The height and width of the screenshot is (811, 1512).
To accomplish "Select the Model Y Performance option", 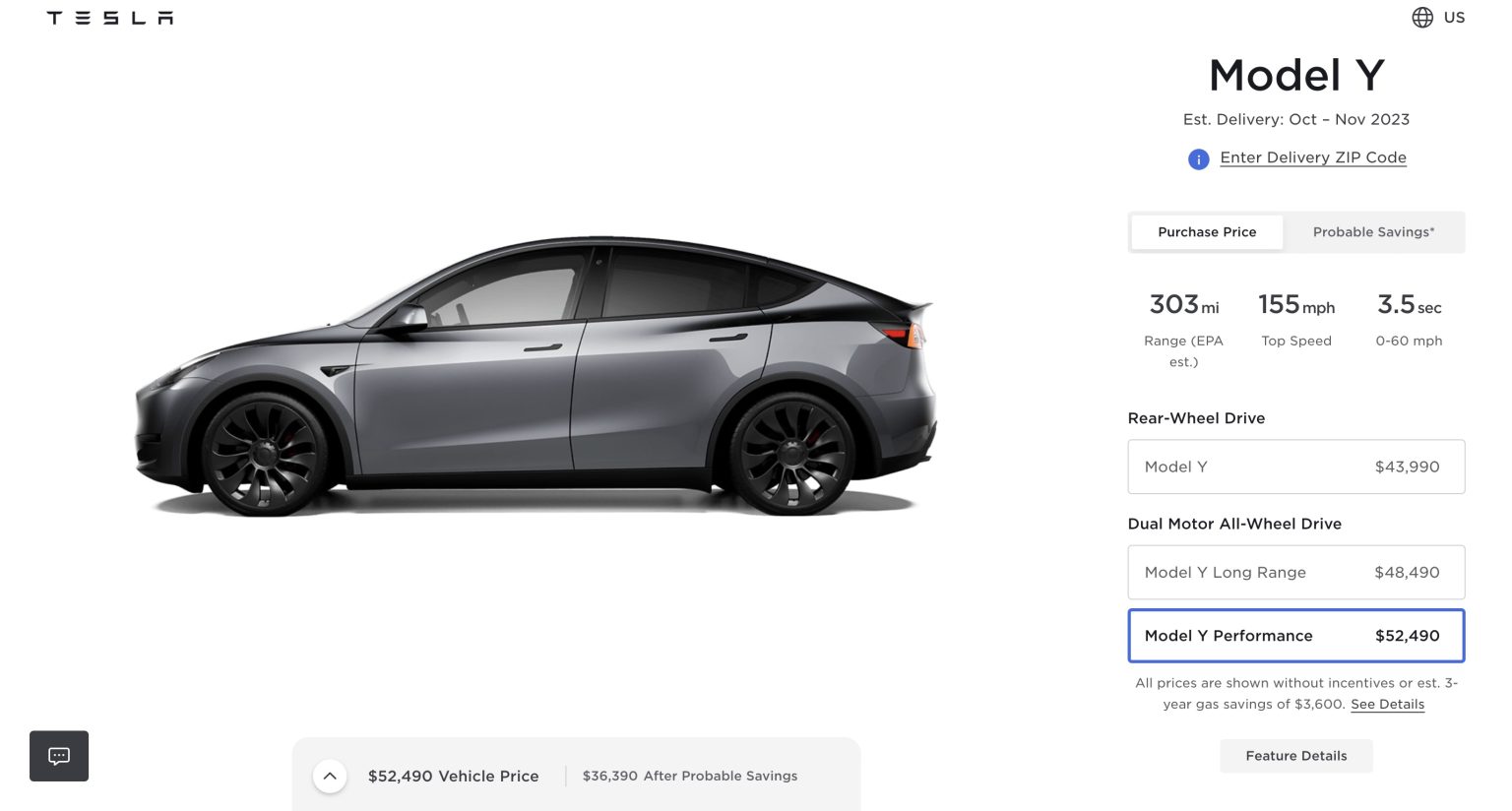I will [1295, 636].
